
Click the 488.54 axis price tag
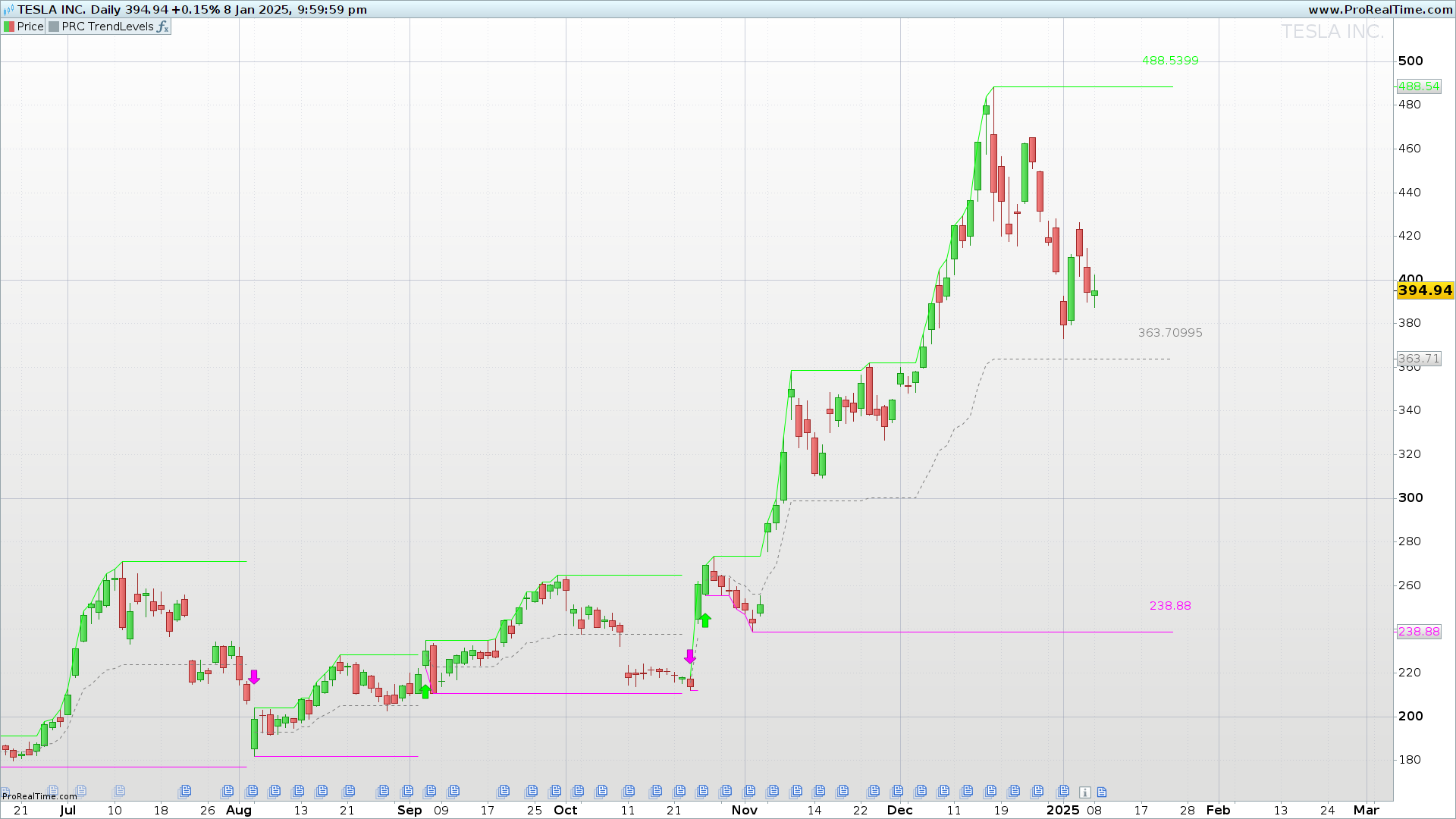point(1419,86)
